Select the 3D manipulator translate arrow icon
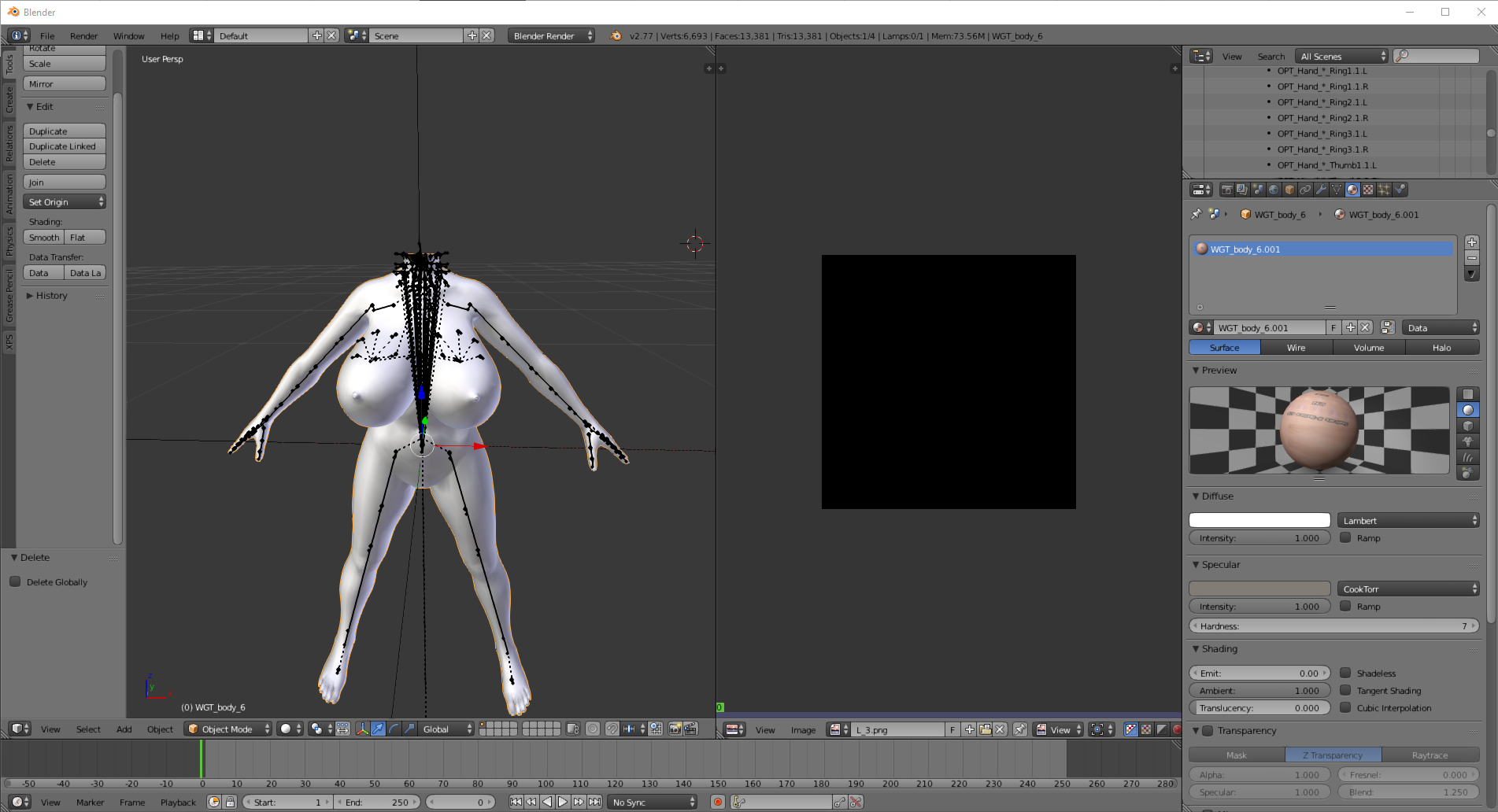The height and width of the screenshot is (812, 1498). (378, 729)
